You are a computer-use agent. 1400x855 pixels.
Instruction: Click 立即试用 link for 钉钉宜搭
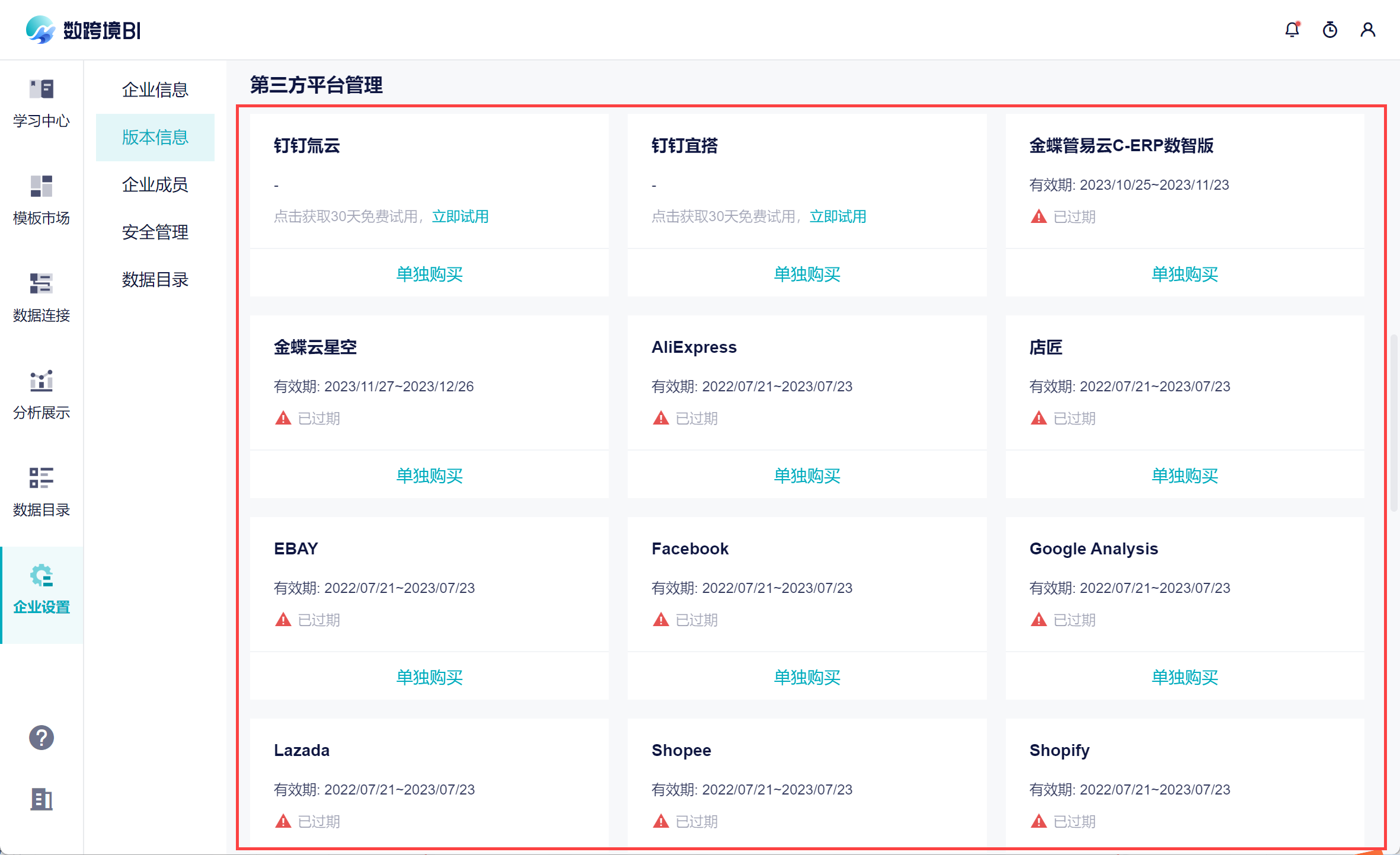pyautogui.click(x=838, y=216)
